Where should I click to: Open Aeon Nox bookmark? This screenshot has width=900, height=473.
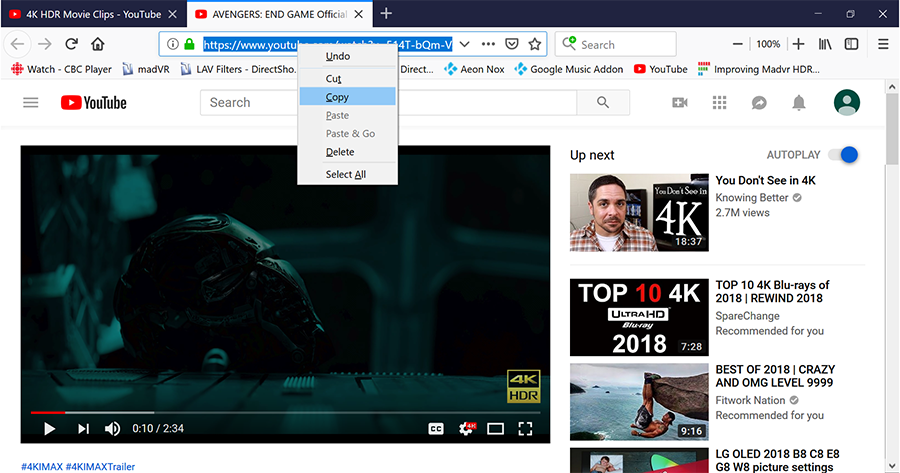pyautogui.click(x=474, y=69)
